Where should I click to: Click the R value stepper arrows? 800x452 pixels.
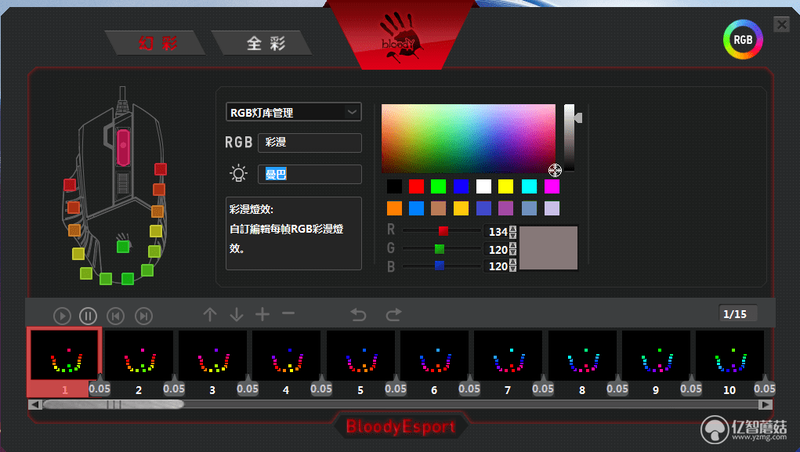point(513,232)
